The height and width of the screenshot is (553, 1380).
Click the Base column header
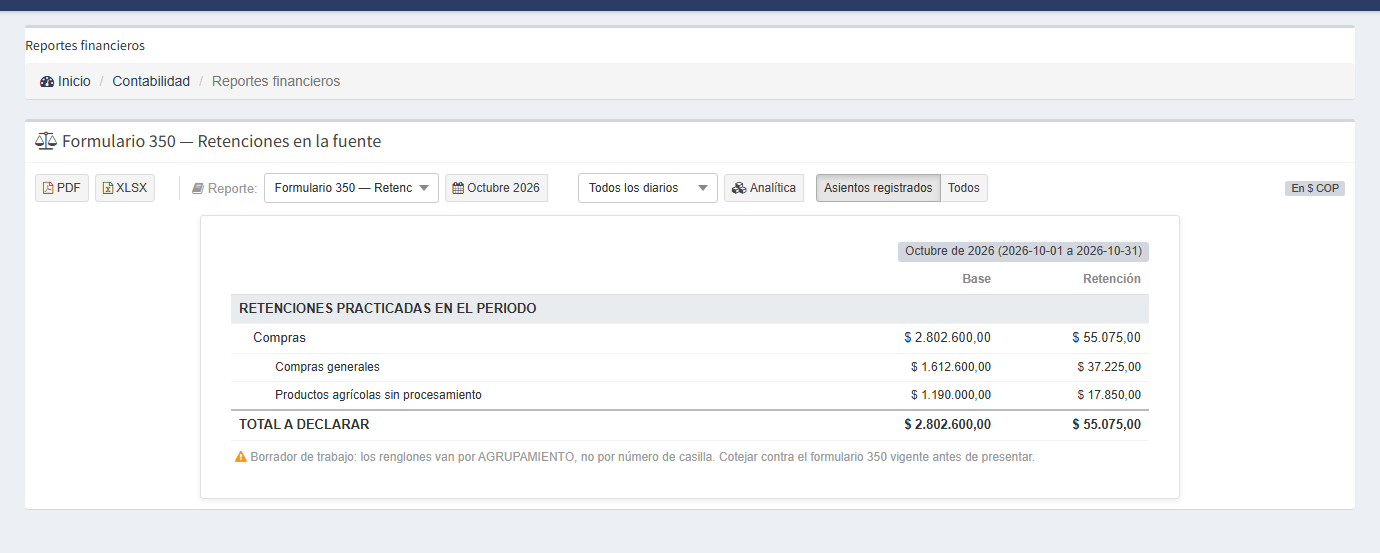[977, 279]
